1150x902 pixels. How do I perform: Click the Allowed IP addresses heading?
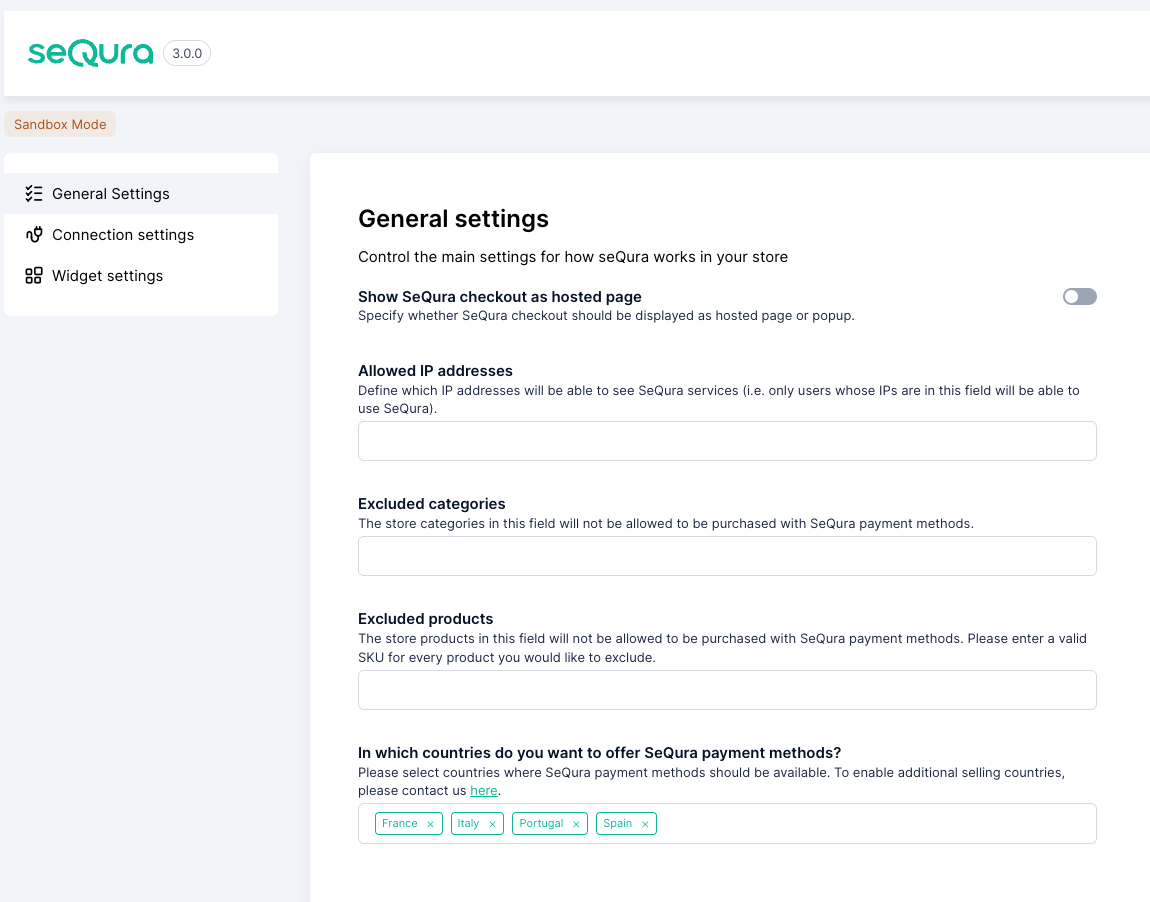coord(435,371)
